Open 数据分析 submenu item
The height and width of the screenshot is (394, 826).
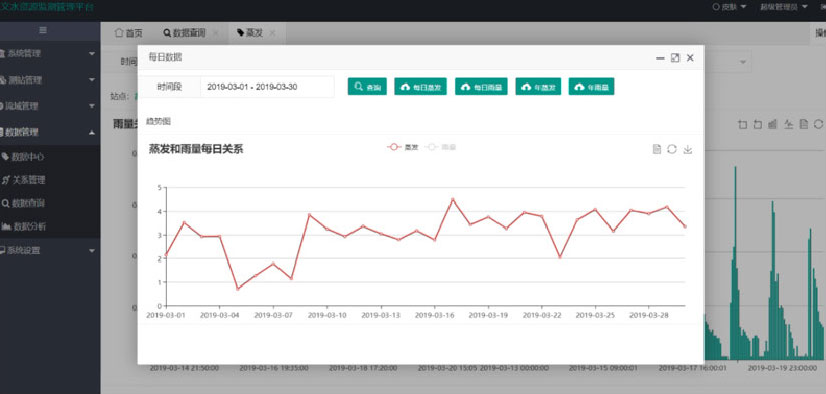(50, 226)
